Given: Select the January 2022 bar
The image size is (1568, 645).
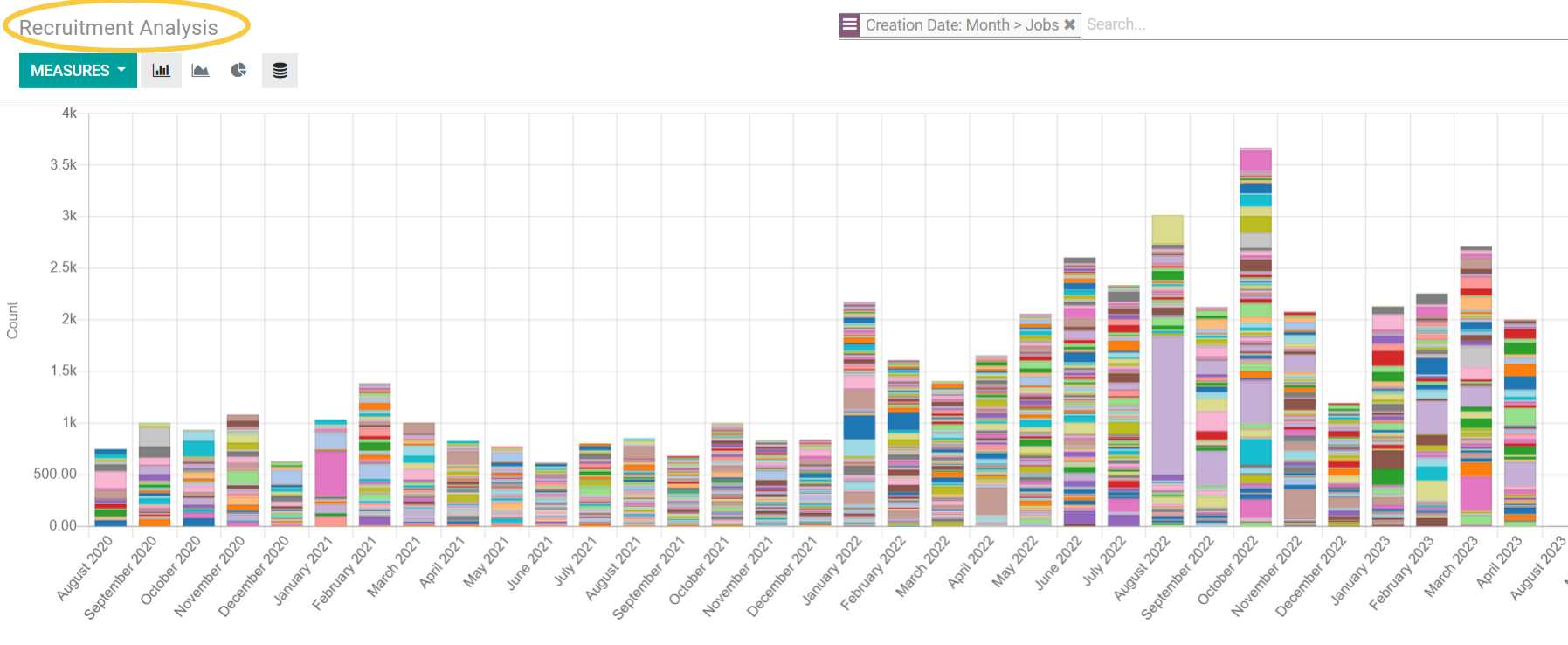Looking at the screenshot, I should [x=860, y=413].
